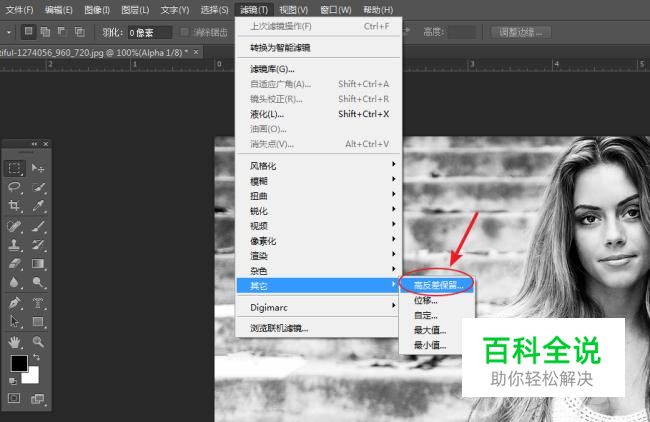650x422 pixels.
Task: Select the Eyedropper tool
Action: [x=38, y=205]
